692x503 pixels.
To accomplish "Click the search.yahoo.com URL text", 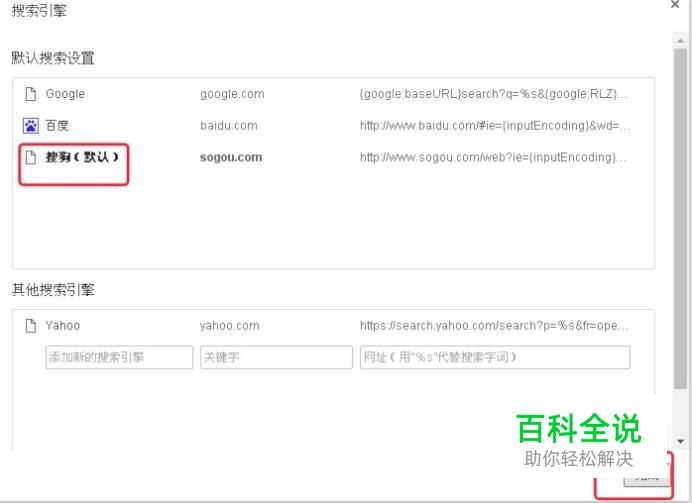I will [x=494, y=326].
